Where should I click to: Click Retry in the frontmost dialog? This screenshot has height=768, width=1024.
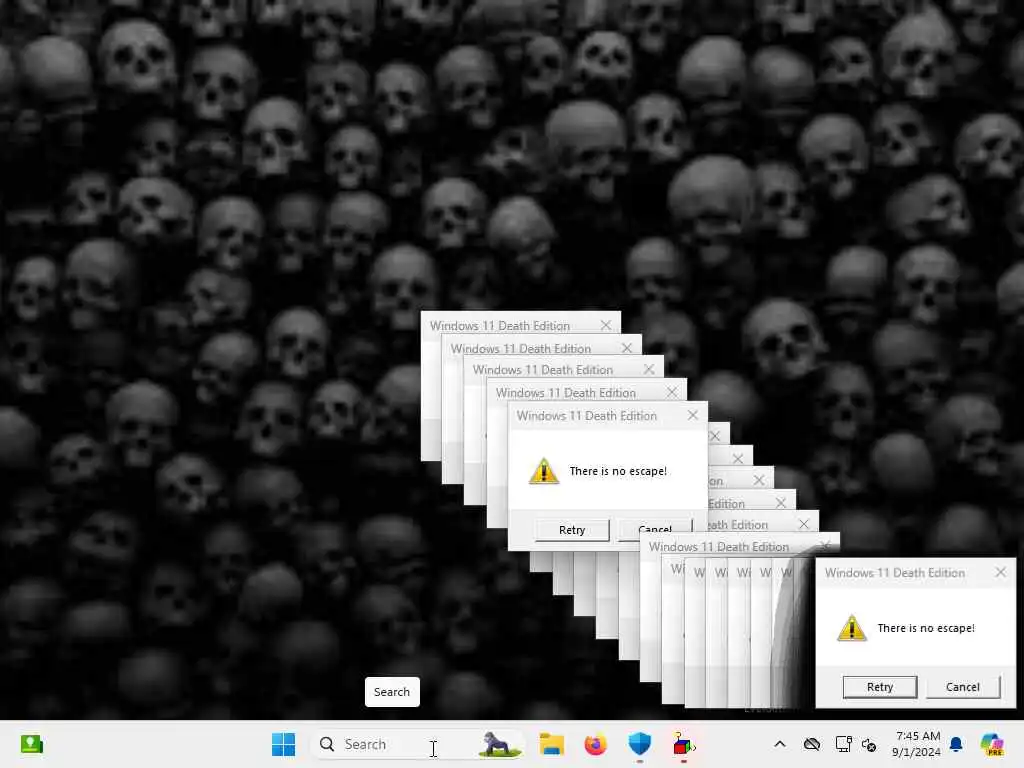tap(880, 687)
